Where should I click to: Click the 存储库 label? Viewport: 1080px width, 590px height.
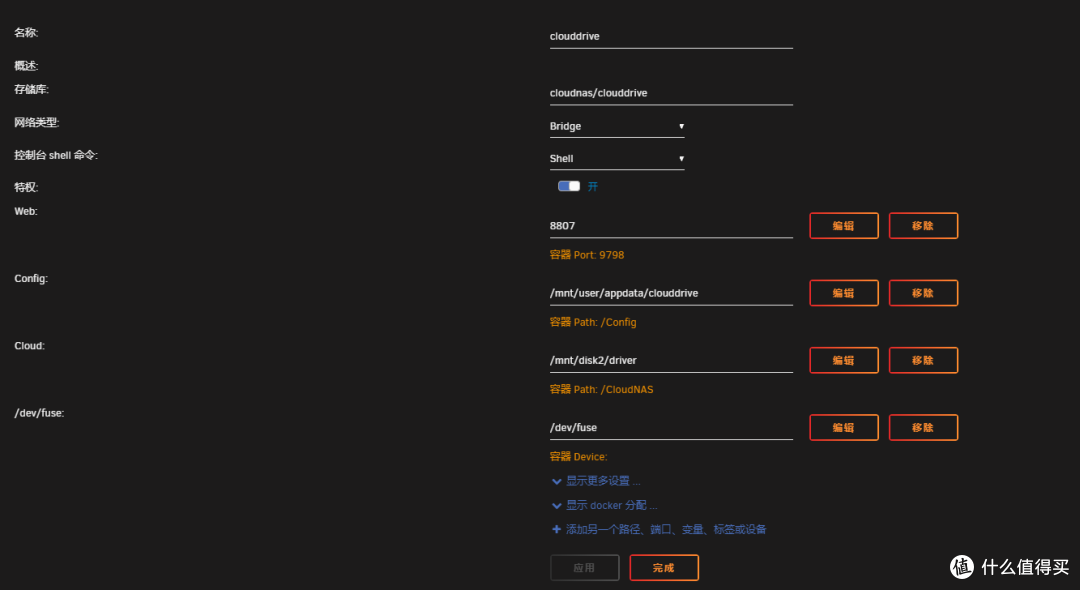click(31, 89)
